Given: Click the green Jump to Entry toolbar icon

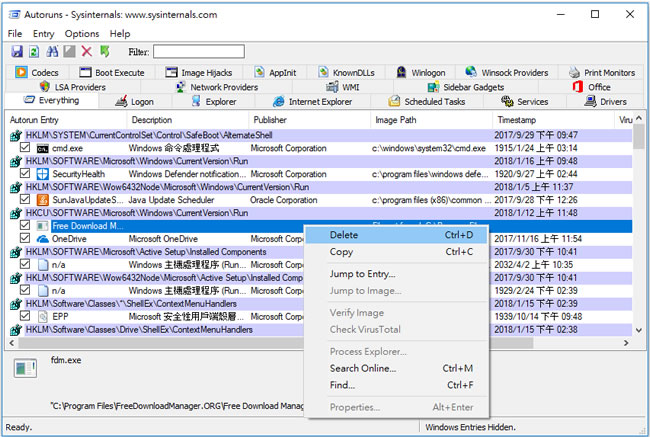Looking at the screenshot, I should point(104,51).
